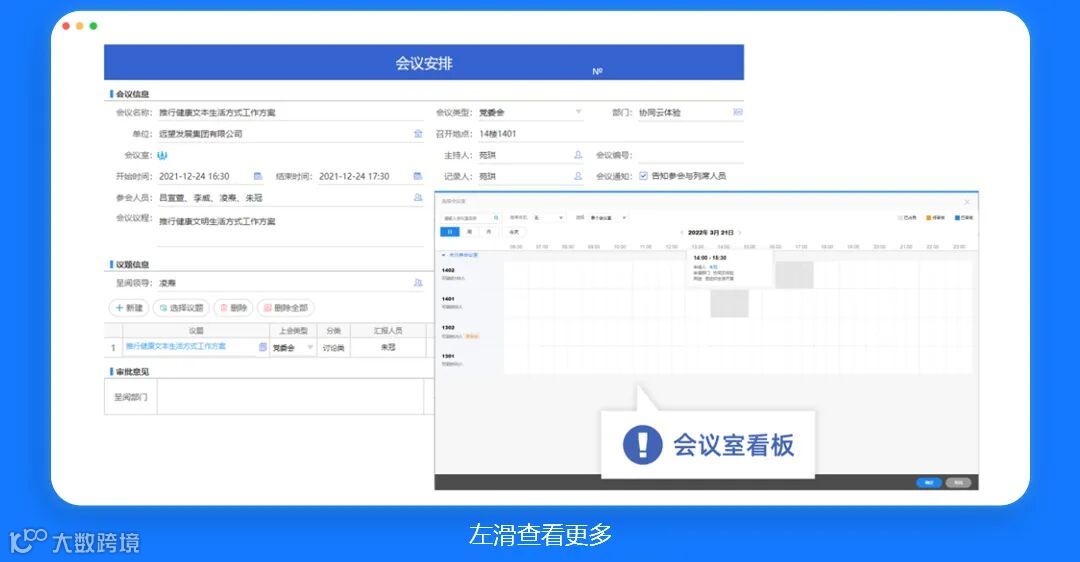Screen dimensions: 1080x562
Task: Open the 上会类型 dropdown in the agenda row
Action: 293,348
